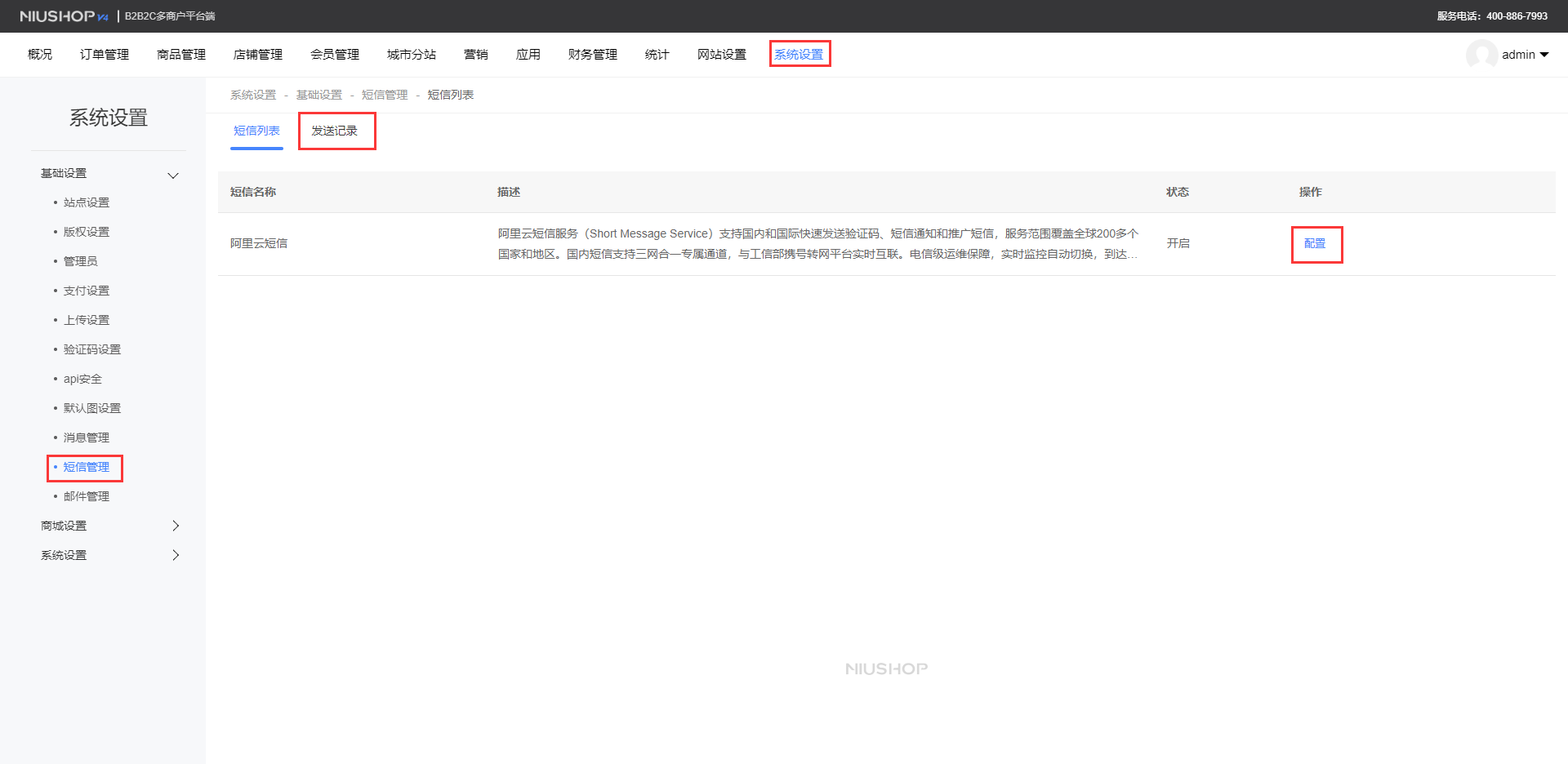Expand the sidebar 系统设置 section arrow

176,555
